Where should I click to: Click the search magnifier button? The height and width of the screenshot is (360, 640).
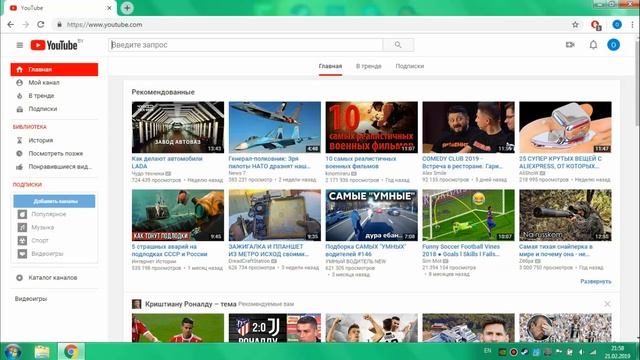(398, 45)
